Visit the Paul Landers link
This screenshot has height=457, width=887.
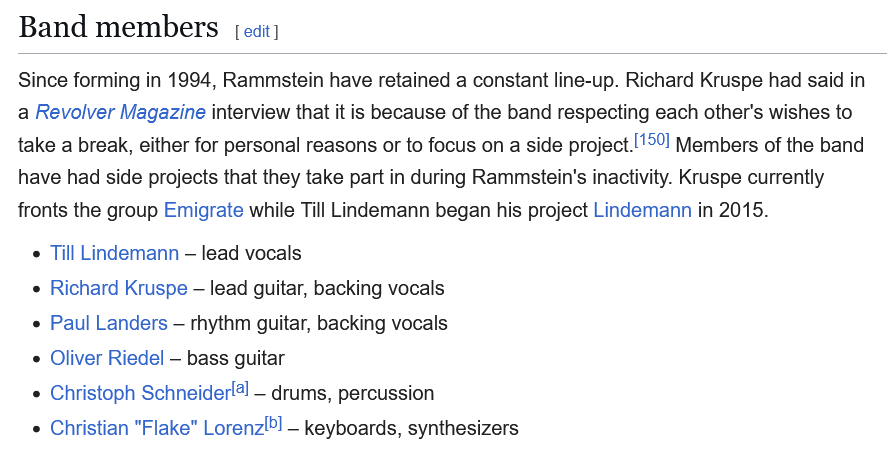[x=109, y=323]
